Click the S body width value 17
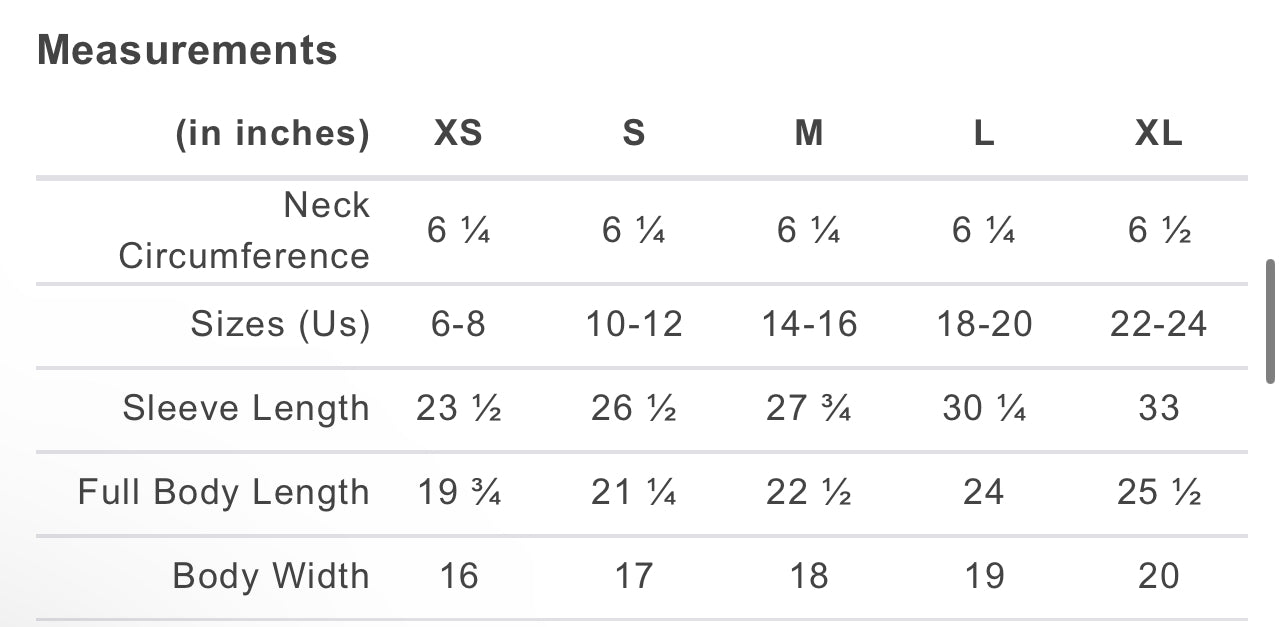The height and width of the screenshot is (627, 1284). [634, 576]
